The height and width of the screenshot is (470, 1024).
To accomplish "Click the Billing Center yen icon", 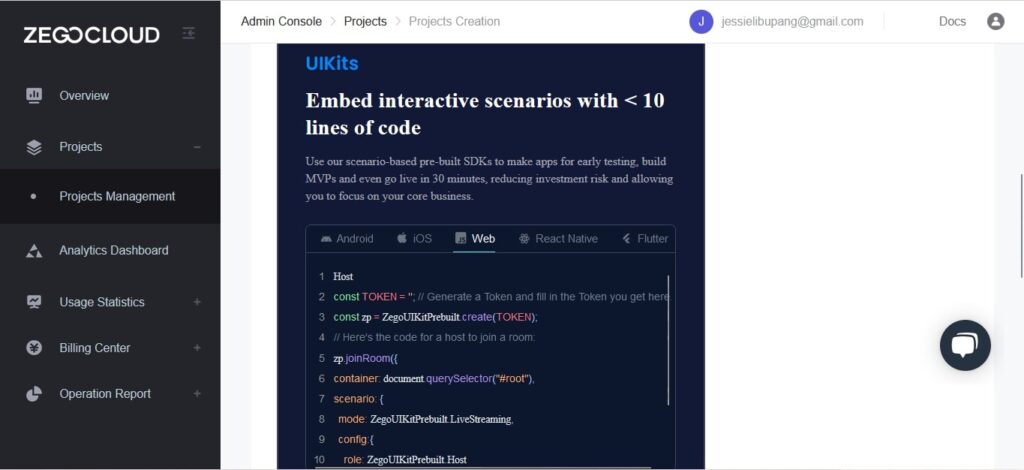I will click(x=34, y=348).
